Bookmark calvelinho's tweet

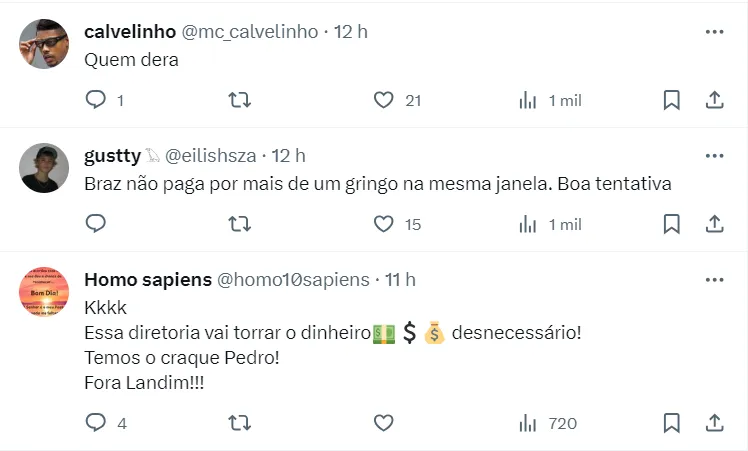[x=672, y=100]
